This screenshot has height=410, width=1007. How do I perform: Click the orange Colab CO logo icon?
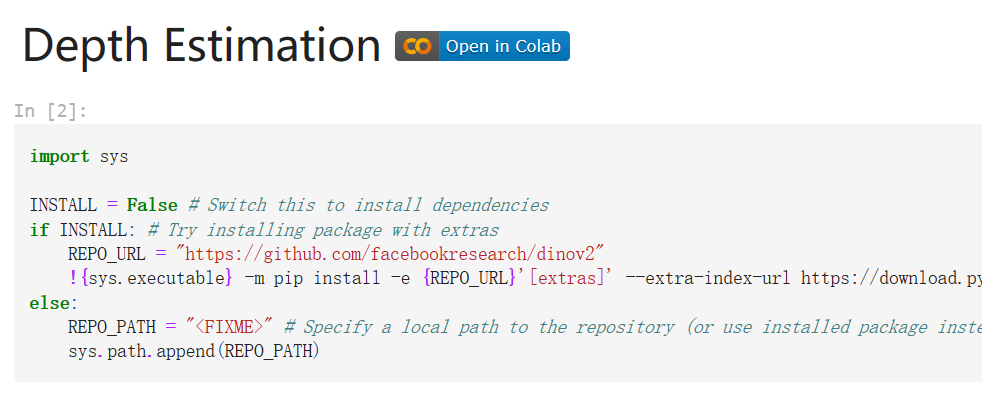click(417, 46)
